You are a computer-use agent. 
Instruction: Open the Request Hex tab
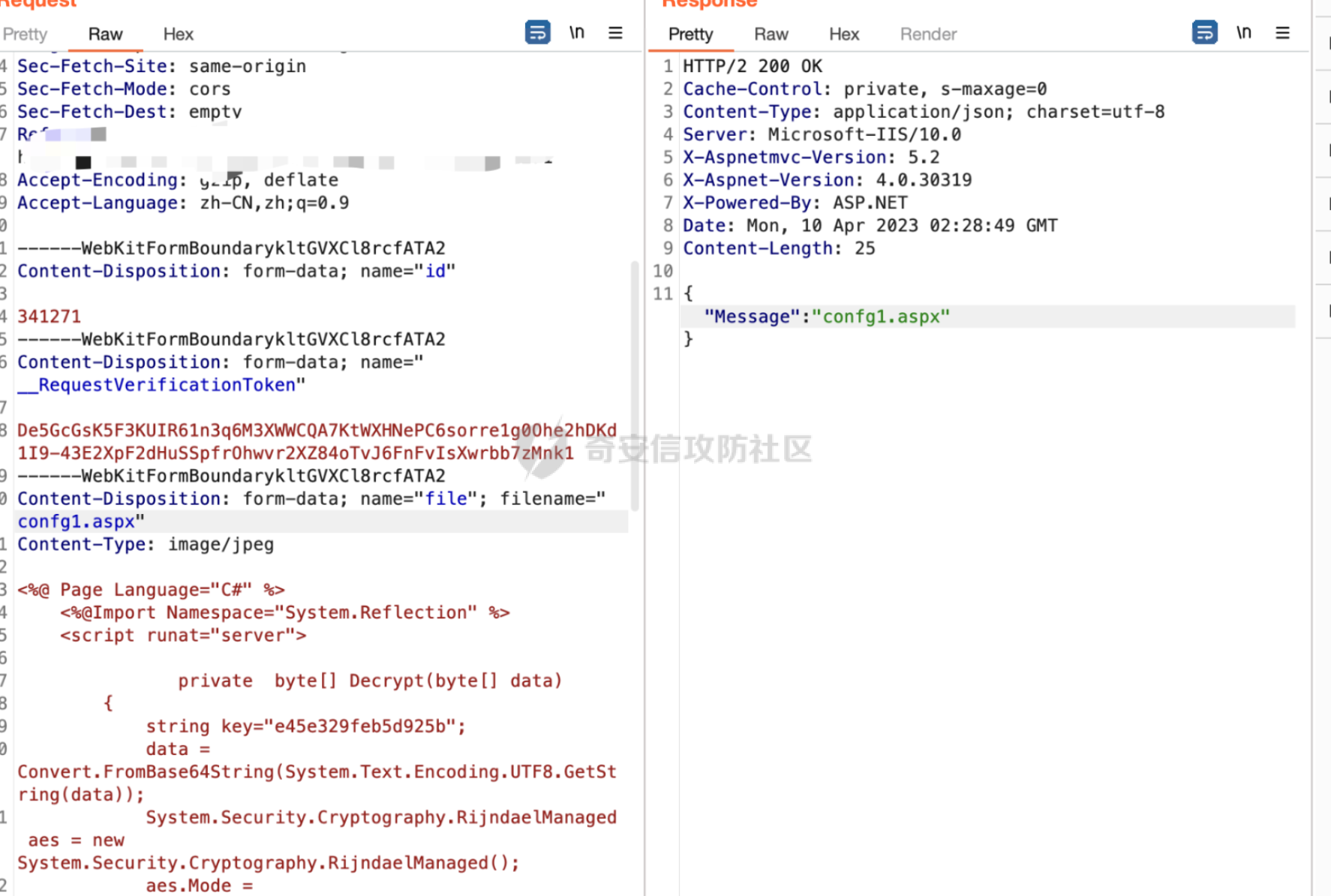[178, 34]
